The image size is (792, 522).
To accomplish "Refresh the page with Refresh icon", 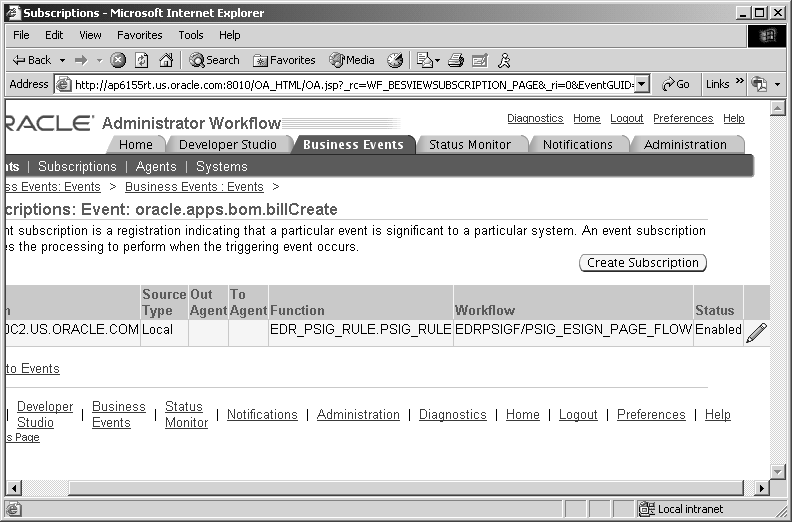I will click(141, 60).
